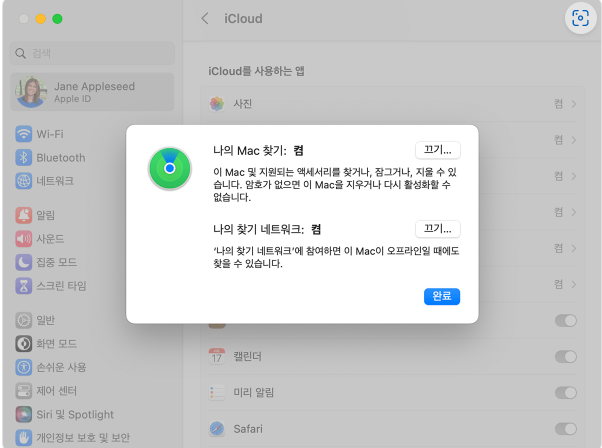Go back using the chevron beside iCloud
Viewport: 602px width, 448px height.
(x=205, y=18)
